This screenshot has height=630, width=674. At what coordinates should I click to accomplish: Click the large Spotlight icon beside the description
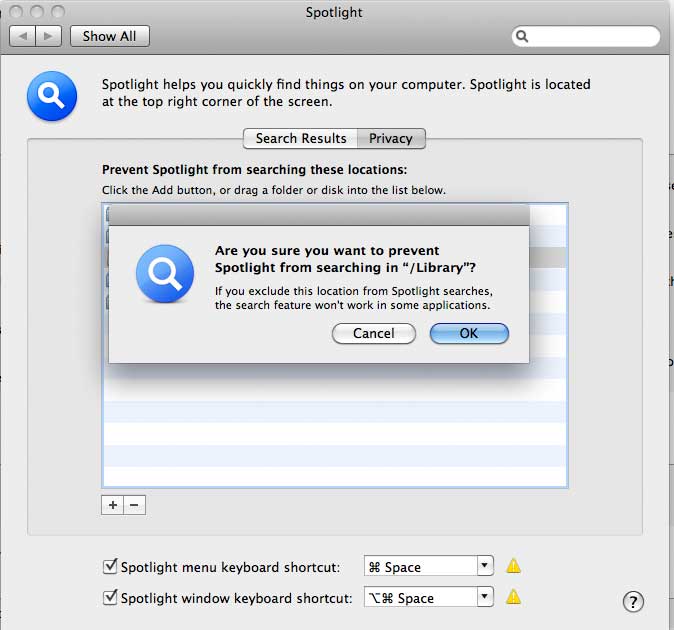[x=52, y=96]
